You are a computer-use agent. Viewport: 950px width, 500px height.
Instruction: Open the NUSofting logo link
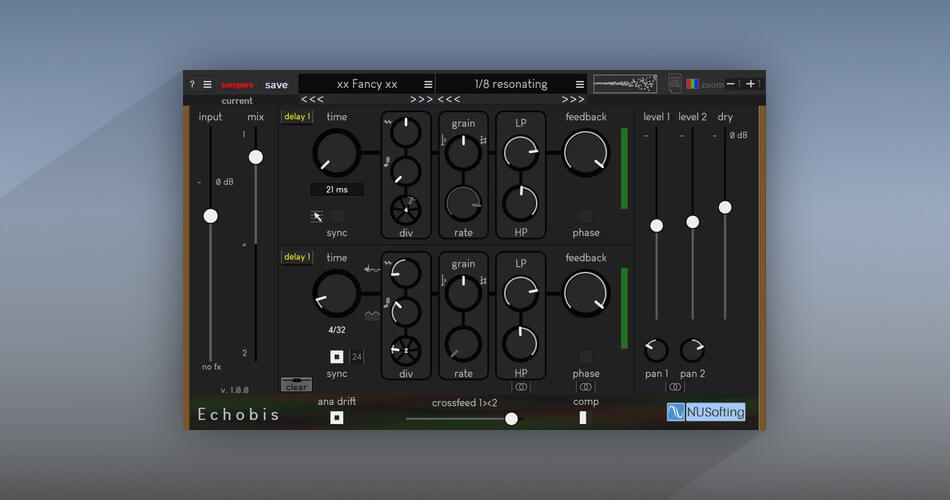[x=706, y=412]
